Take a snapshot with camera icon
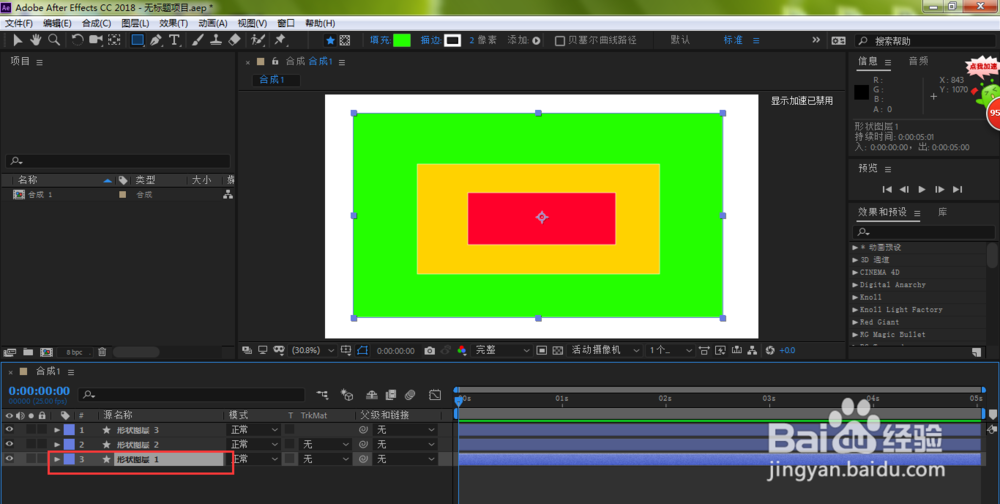 click(429, 350)
